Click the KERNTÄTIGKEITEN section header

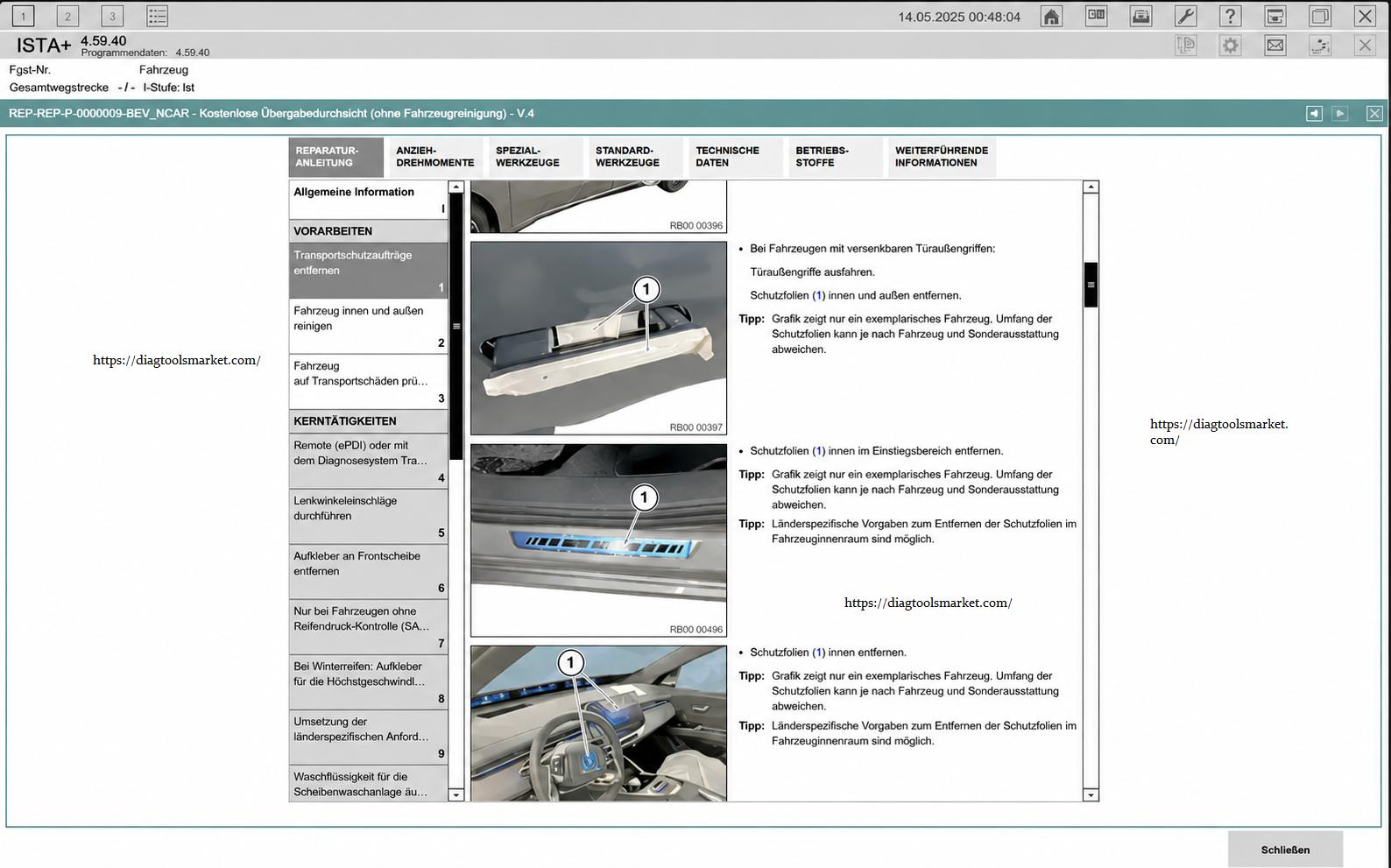(369, 421)
